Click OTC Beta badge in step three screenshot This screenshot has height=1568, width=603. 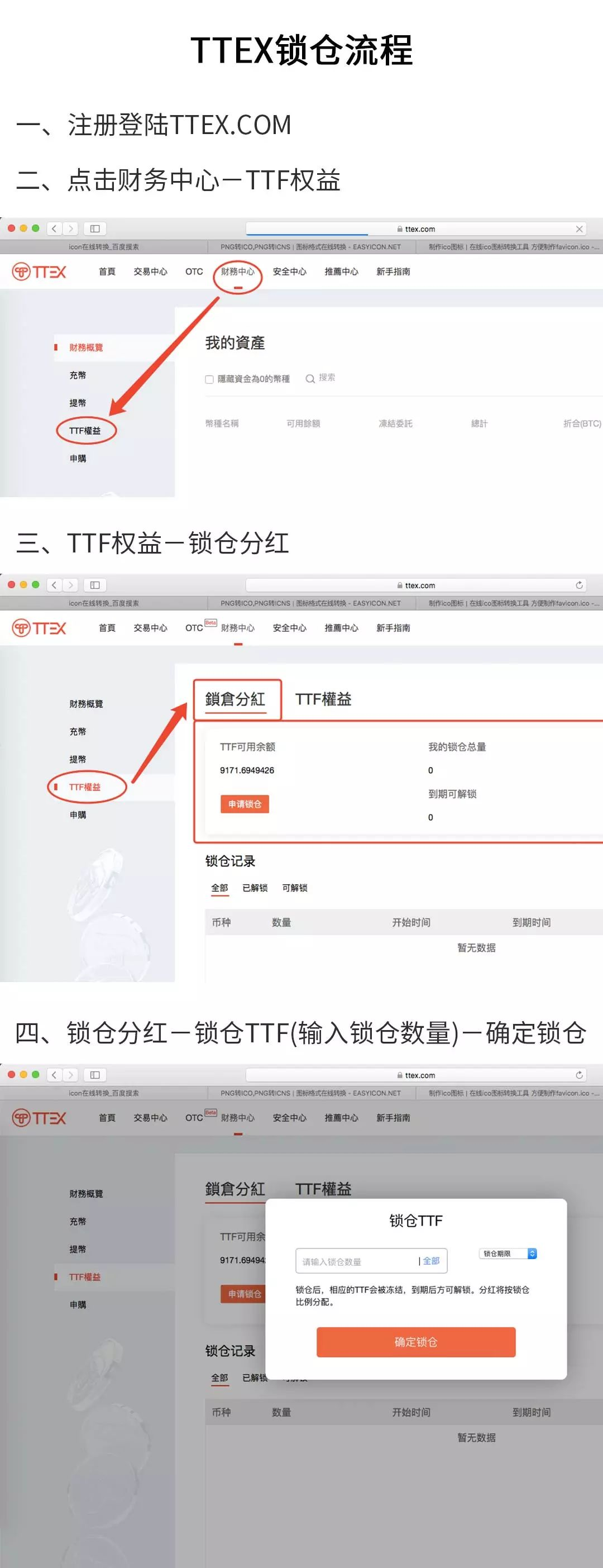(x=210, y=623)
